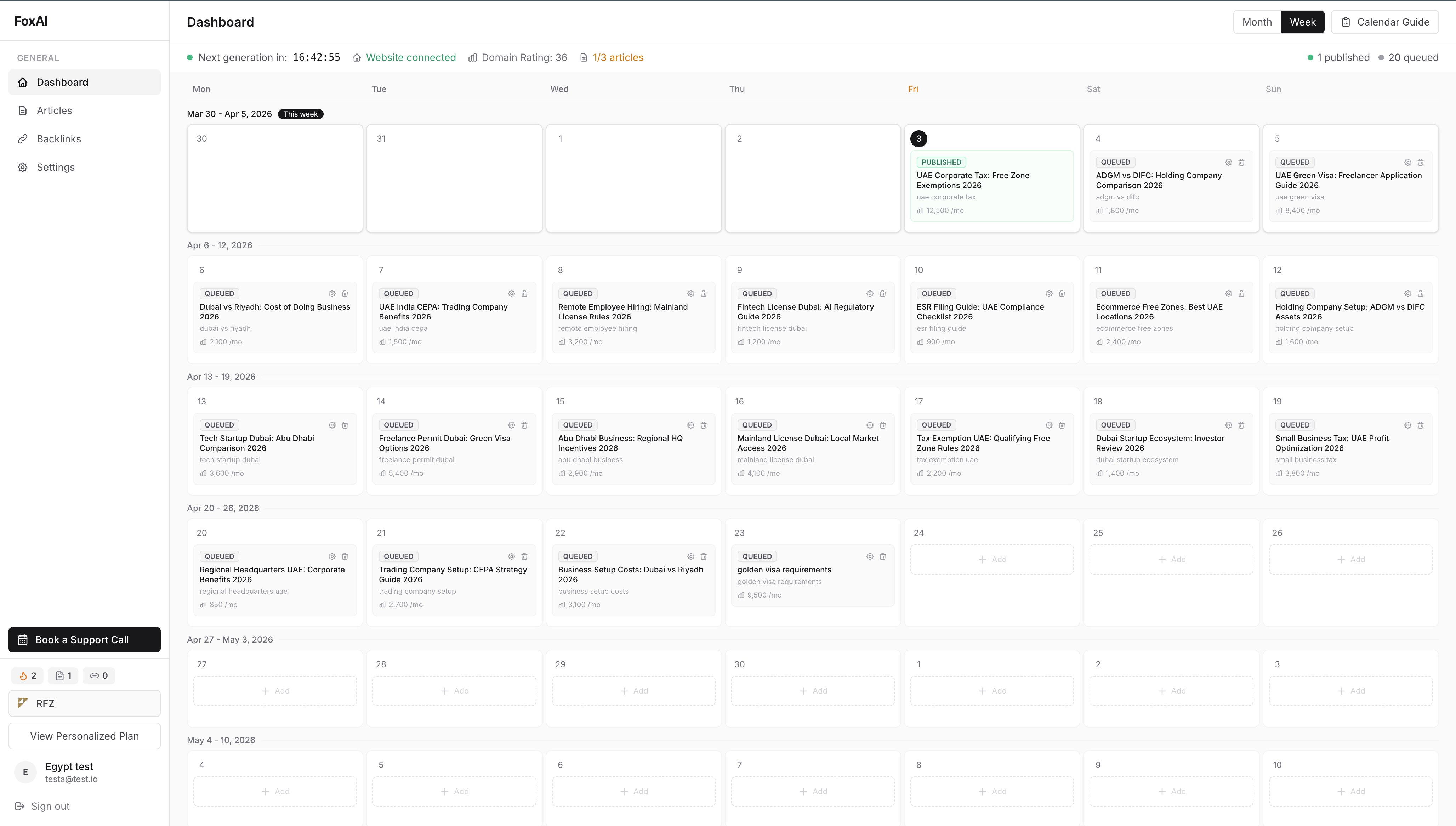The image size is (1456, 826).
Task: Click the streak flame counter badge
Action: [x=27, y=676]
